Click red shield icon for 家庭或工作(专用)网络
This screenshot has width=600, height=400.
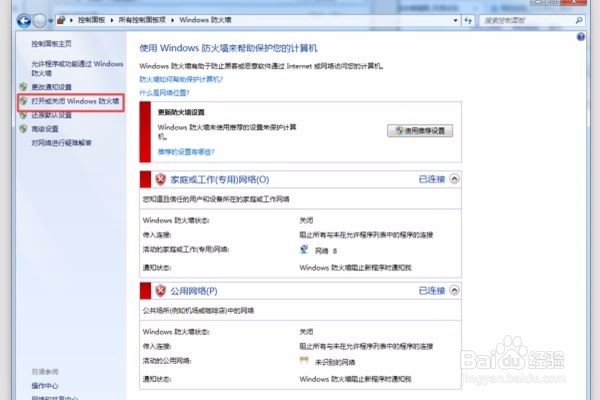[x=161, y=179]
